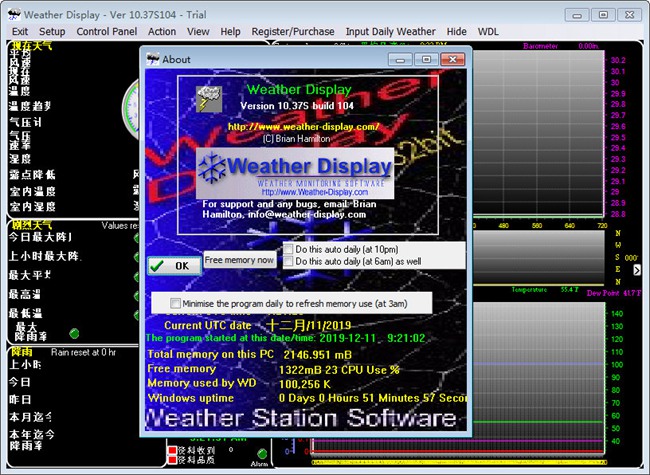
Task: Open the weather-display.com yellow link
Action: 303,127
